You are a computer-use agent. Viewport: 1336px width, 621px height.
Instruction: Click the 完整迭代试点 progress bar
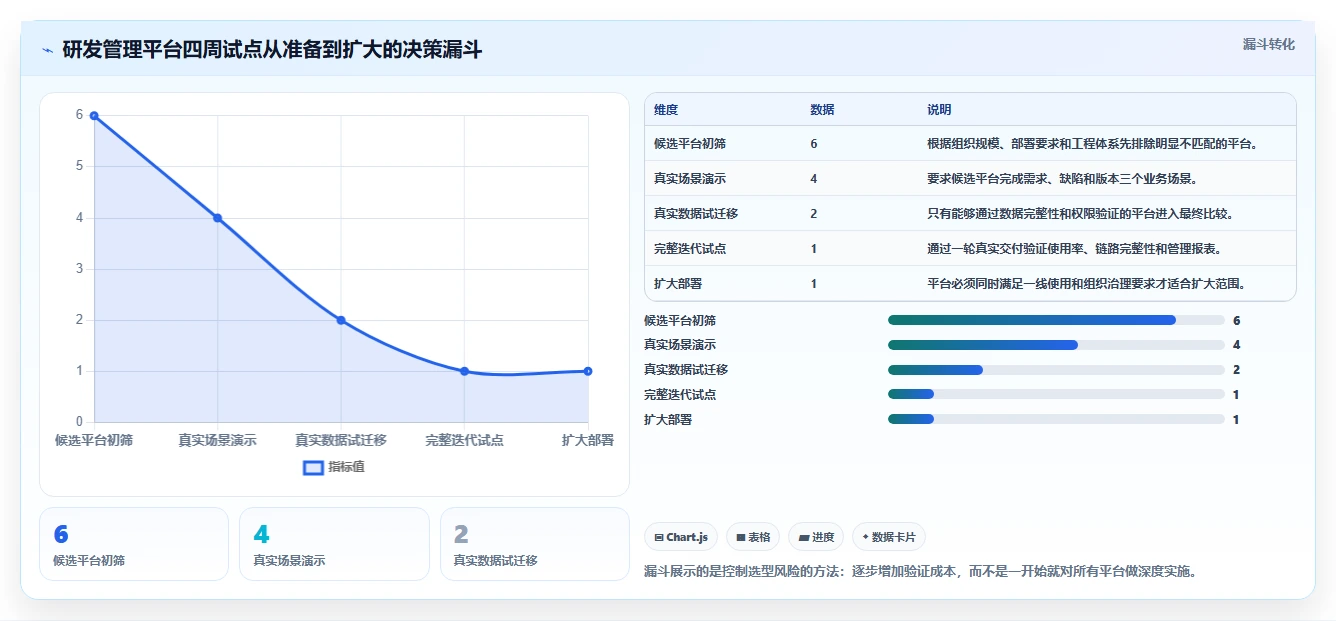pyautogui.click(x=1056, y=395)
